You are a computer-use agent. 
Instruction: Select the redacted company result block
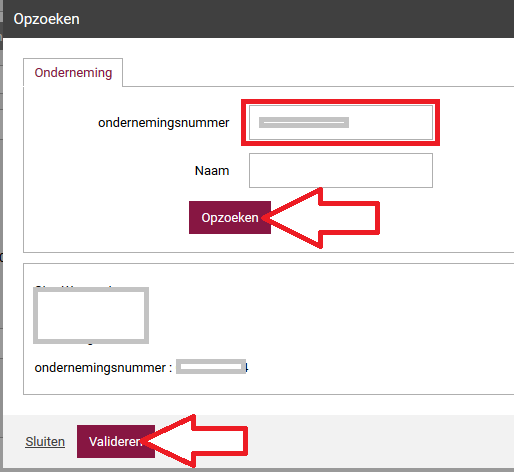pyautogui.click(x=91, y=315)
